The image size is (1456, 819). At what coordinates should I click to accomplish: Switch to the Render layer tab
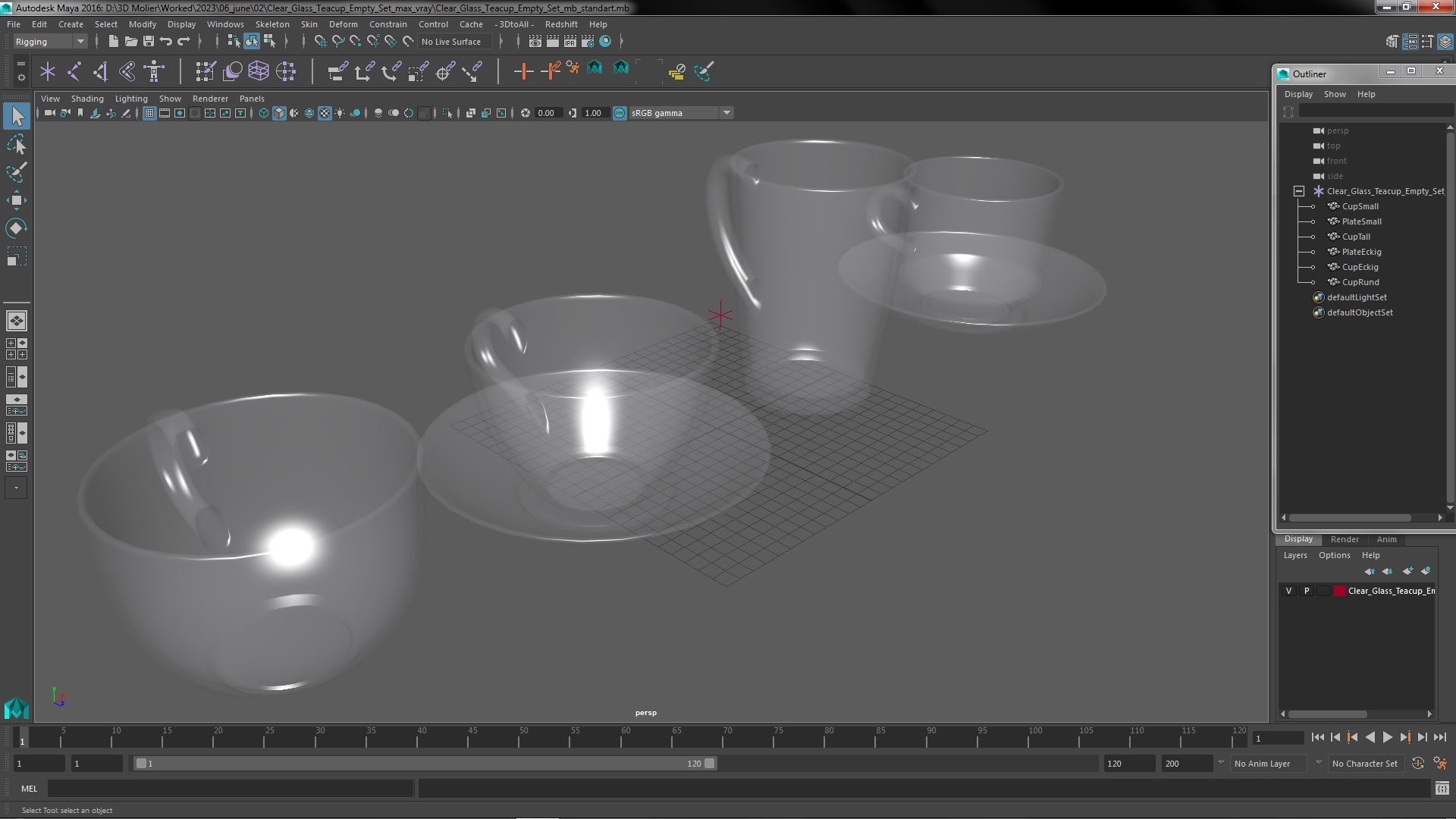click(x=1344, y=539)
